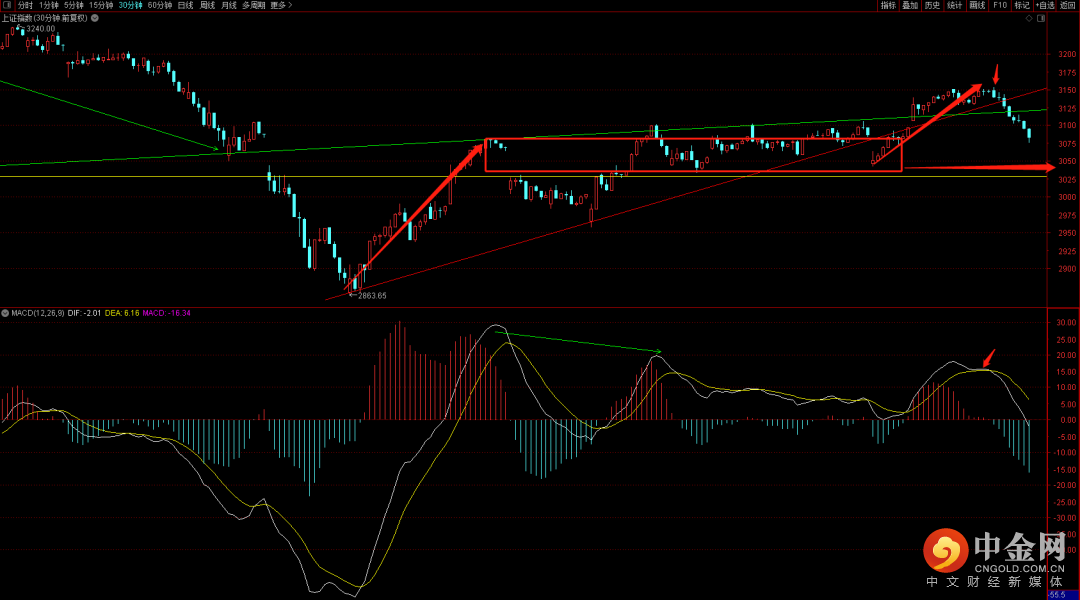Screen dimensions: 1080x600
Task: Add stock via +自选 button
Action: 1044,5
